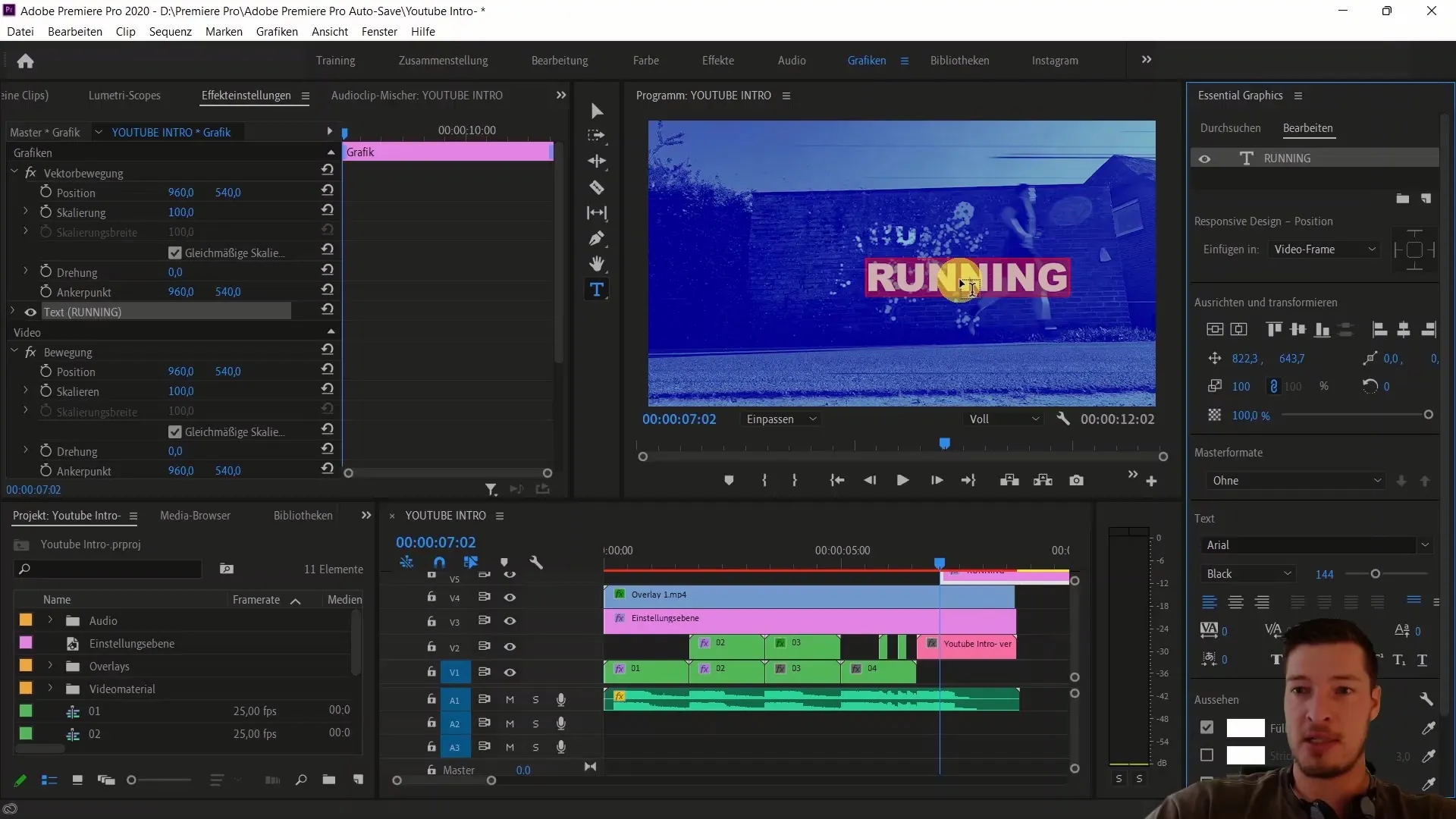Expand the Vektorbewegung effect group
This screenshot has width=1456, height=819.
(x=14, y=172)
